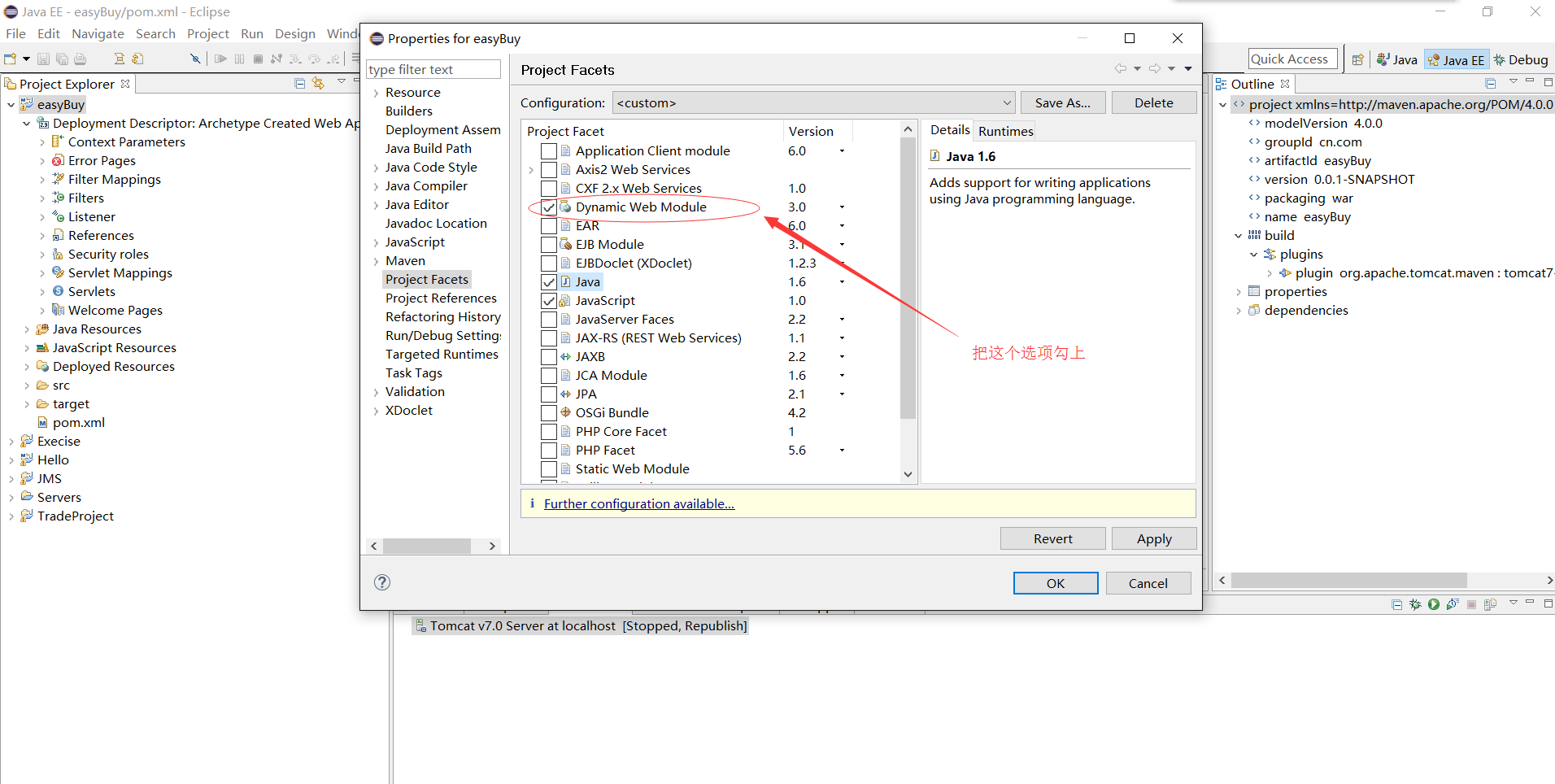Click the properties tree horizontal scrollbar
Viewport: 1555px width, 784px height.
coord(427,546)
